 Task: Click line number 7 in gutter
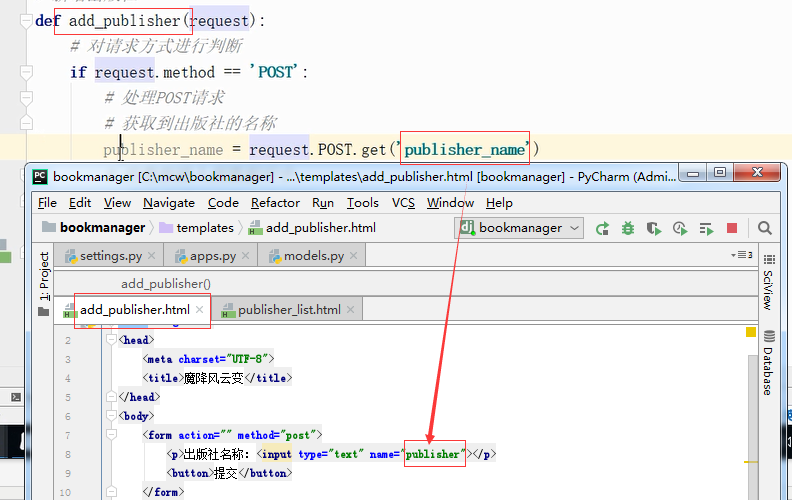pyautogui.click(x=68, y=435)
